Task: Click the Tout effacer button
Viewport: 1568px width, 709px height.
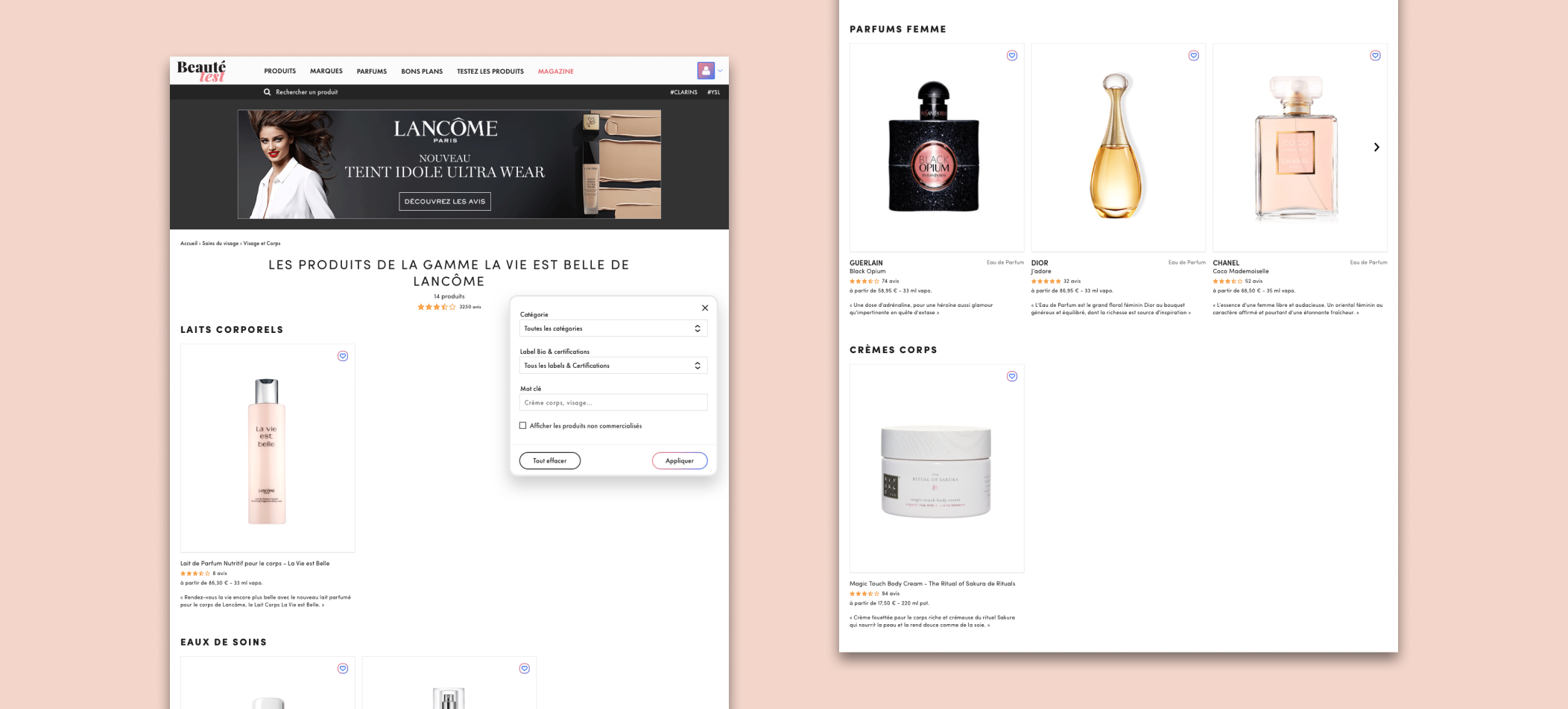Action: coord(550,461)
